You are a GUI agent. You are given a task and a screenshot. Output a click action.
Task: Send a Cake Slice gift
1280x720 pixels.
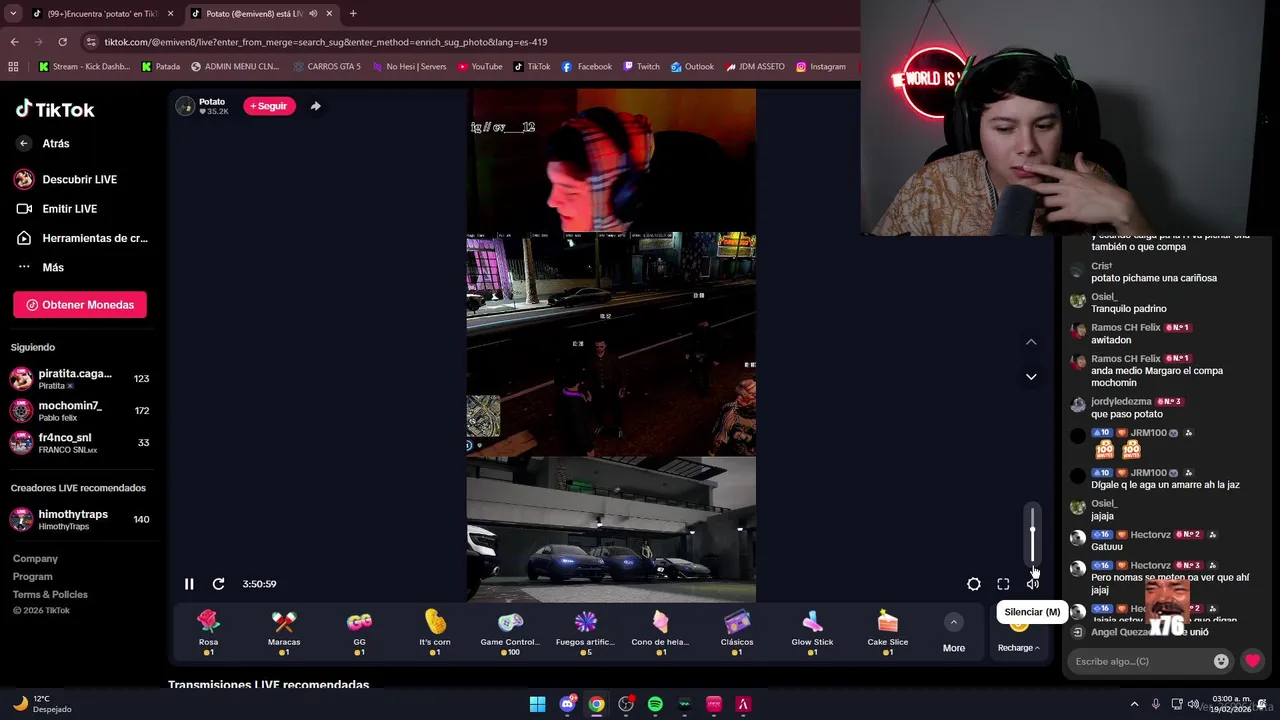pos(888,632)
